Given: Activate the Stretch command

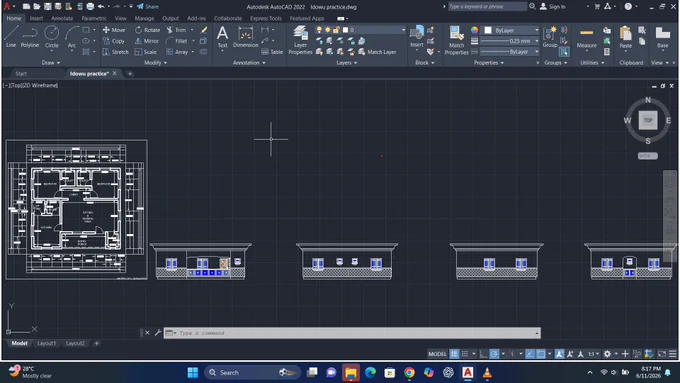Looking at the screenshot, I should point(116,52).
